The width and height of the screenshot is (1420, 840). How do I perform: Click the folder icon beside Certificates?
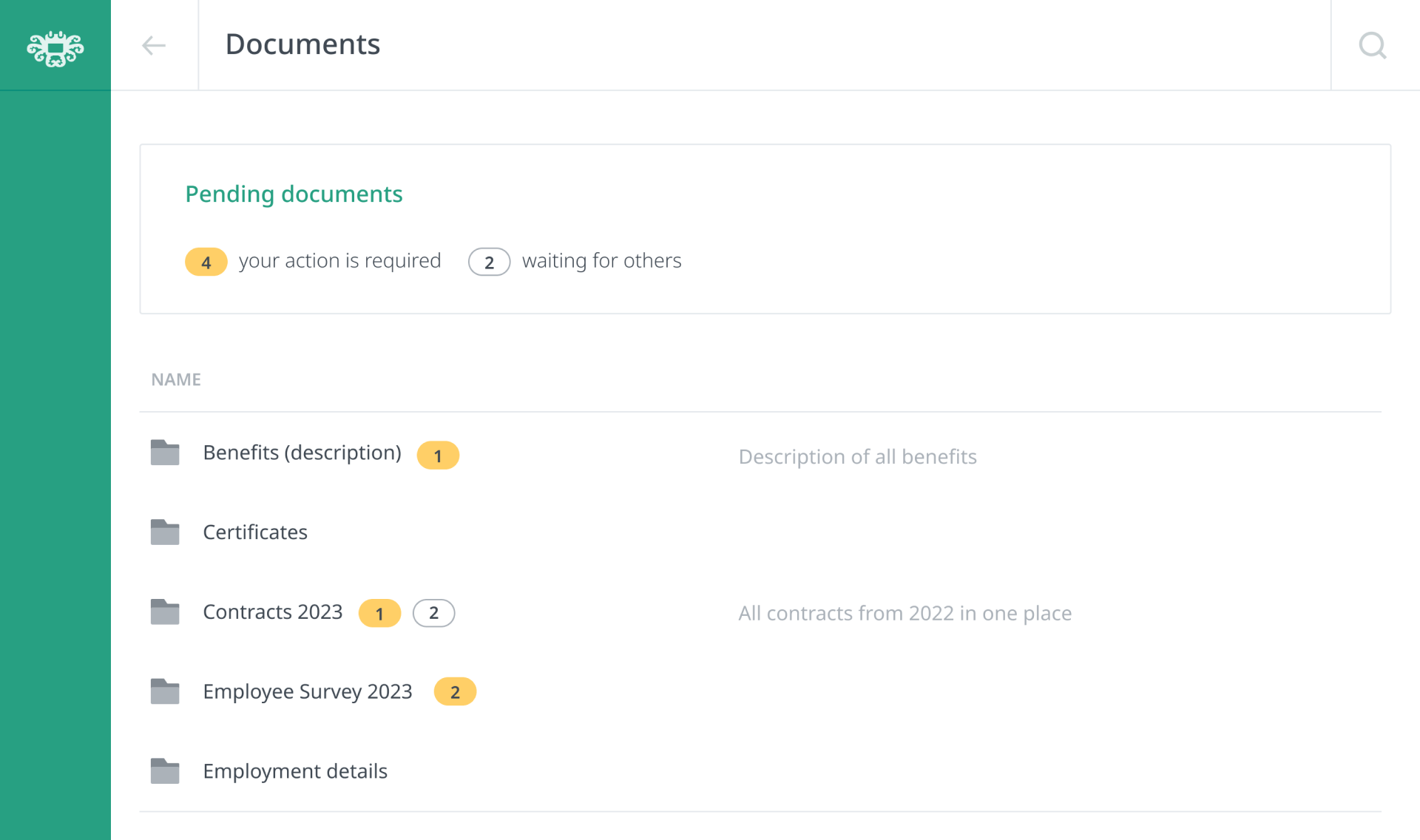click(x=164, y=532)
